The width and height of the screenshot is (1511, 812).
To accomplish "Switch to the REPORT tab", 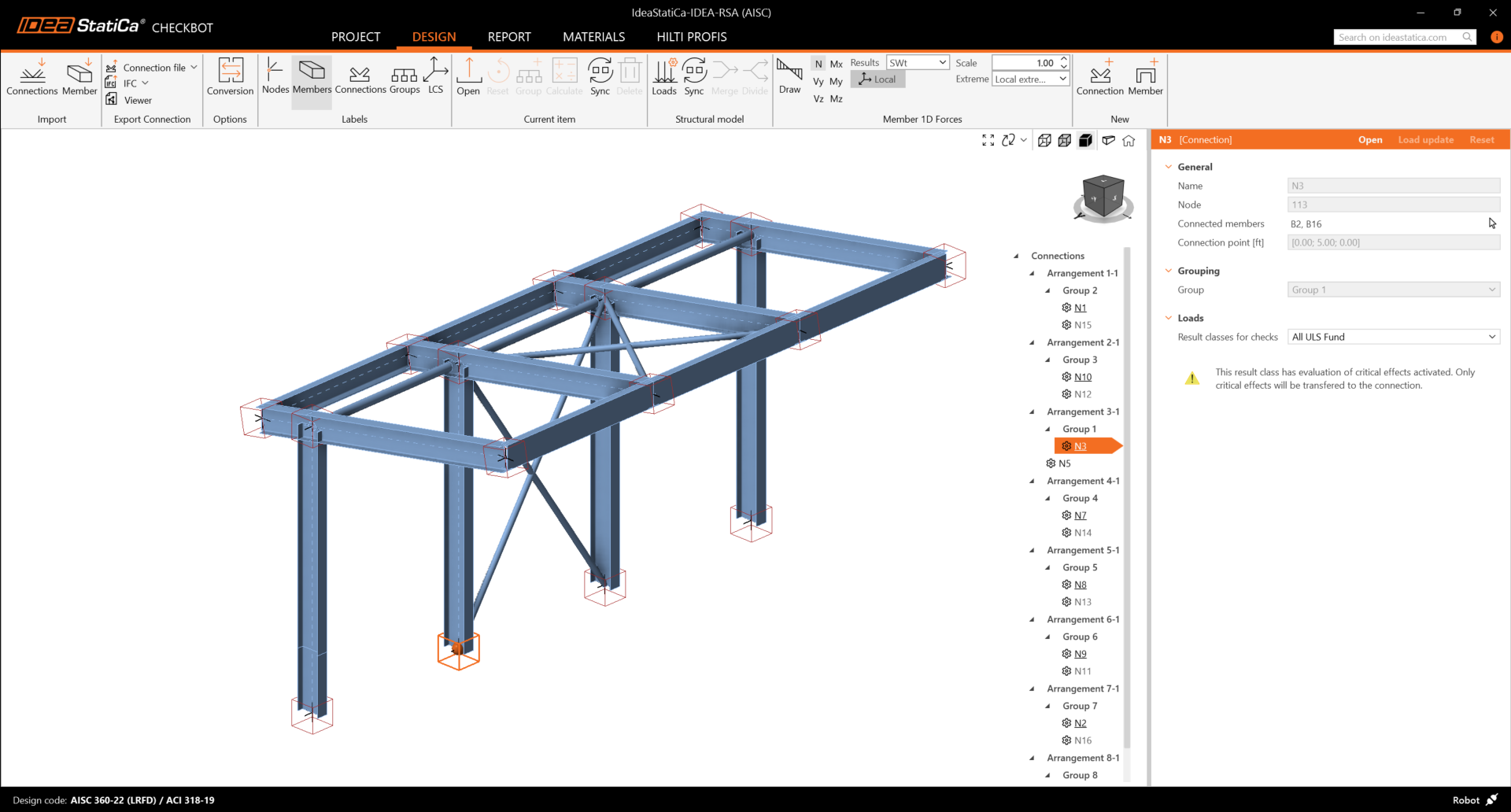I will [509, 36].
